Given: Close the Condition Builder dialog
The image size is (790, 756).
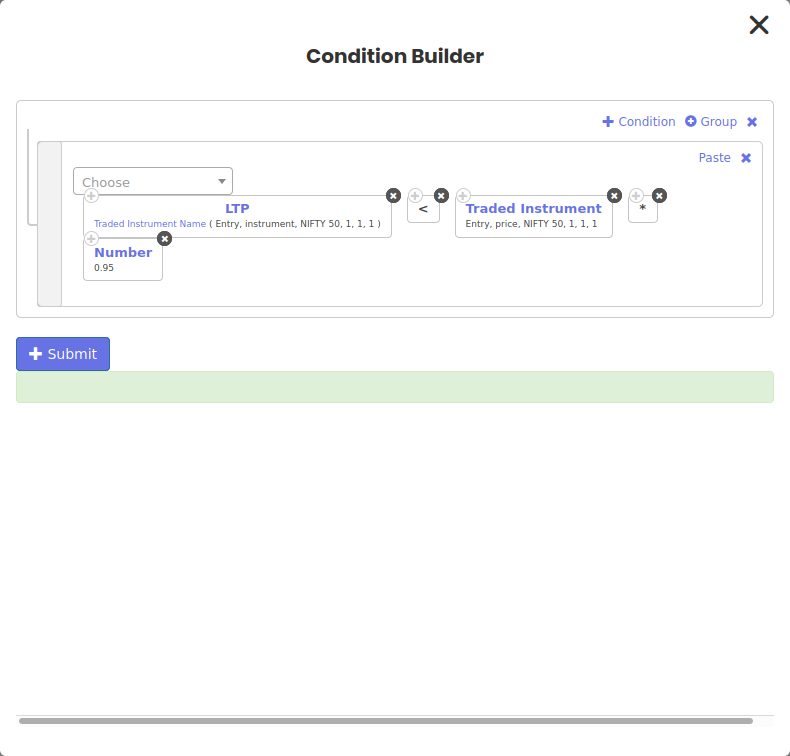Looking at the screenshot, I should 759,25.
